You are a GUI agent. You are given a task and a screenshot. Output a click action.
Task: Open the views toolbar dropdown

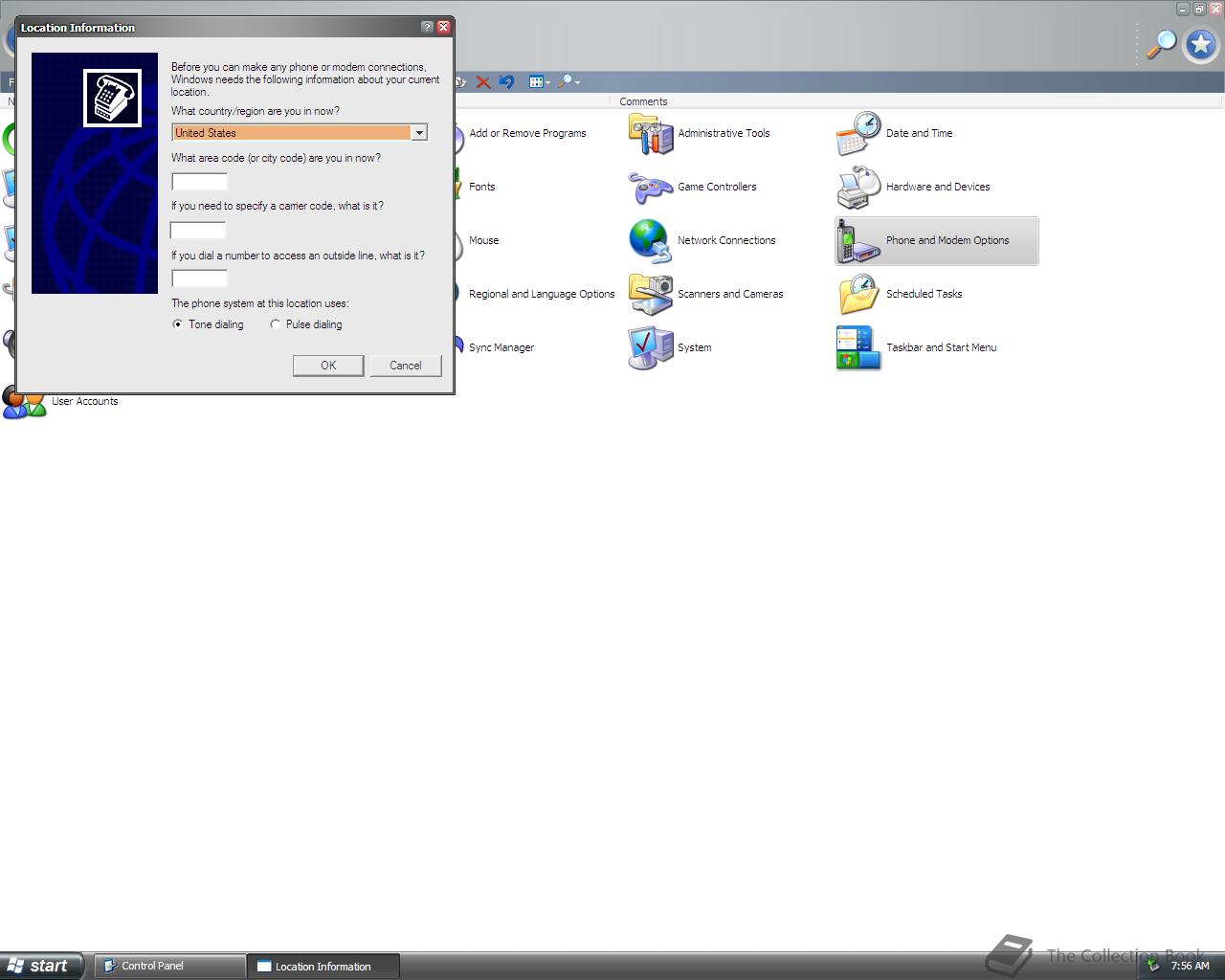pyautogui.click(x=540, y=82)
